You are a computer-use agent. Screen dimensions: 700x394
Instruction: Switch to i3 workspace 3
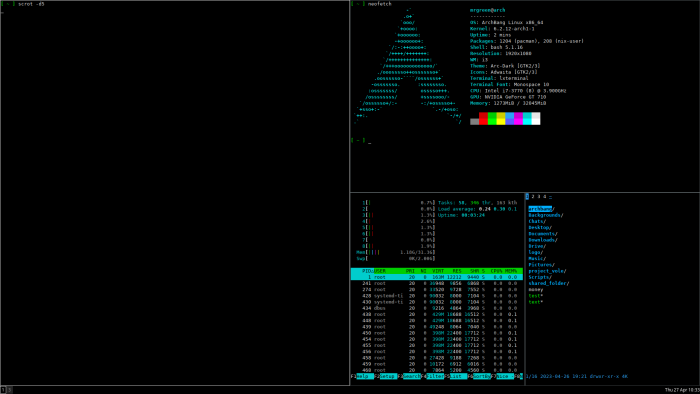(x=9, y=390)
